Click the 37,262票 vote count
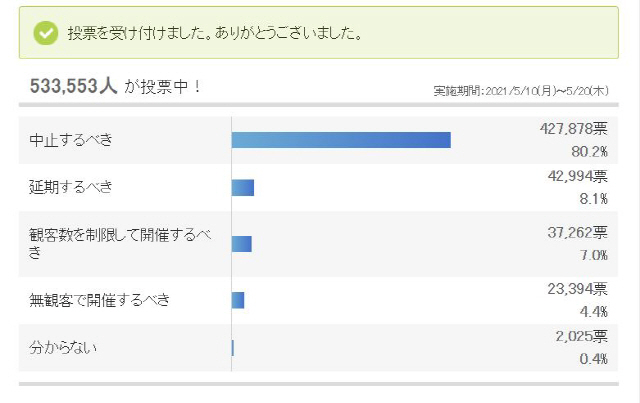 (x=578, y=233)
